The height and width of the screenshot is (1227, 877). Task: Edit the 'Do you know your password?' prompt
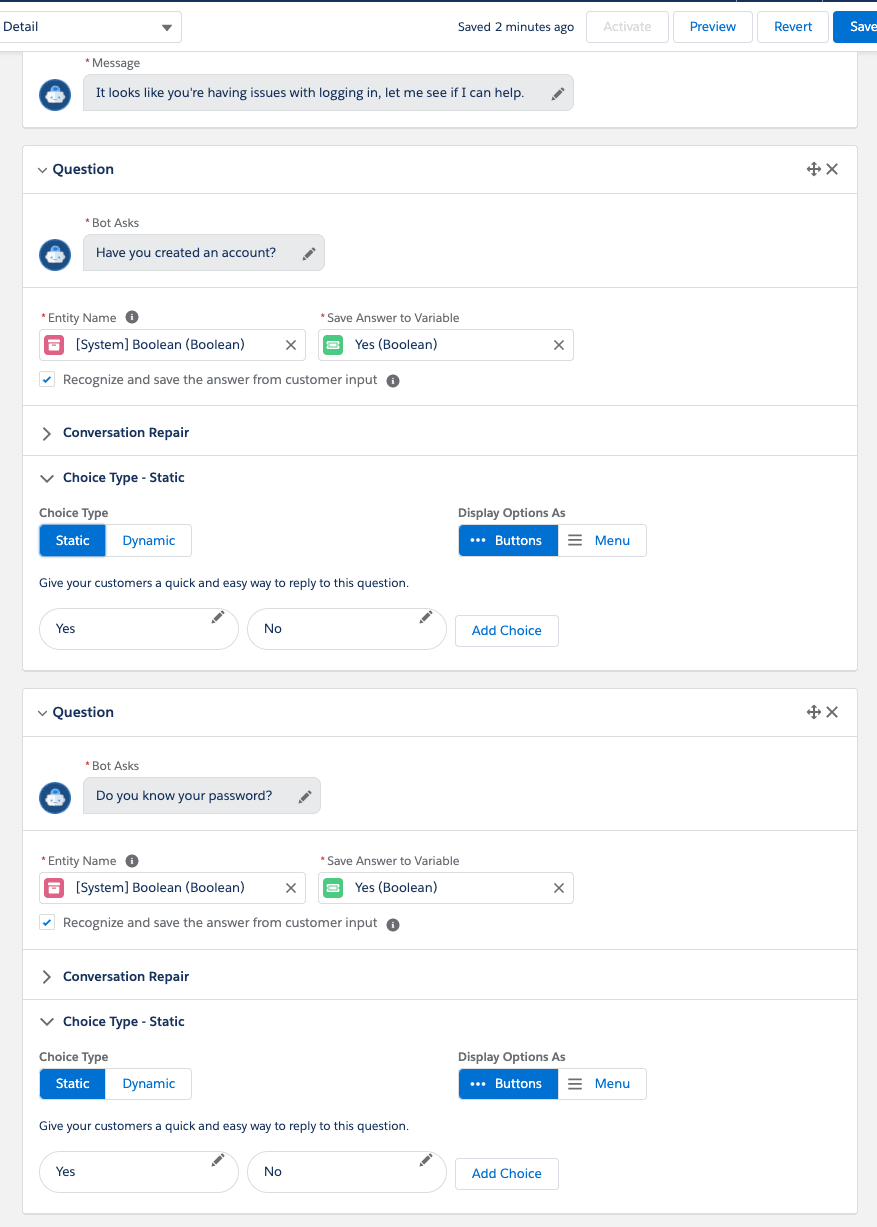pos(304,797)
